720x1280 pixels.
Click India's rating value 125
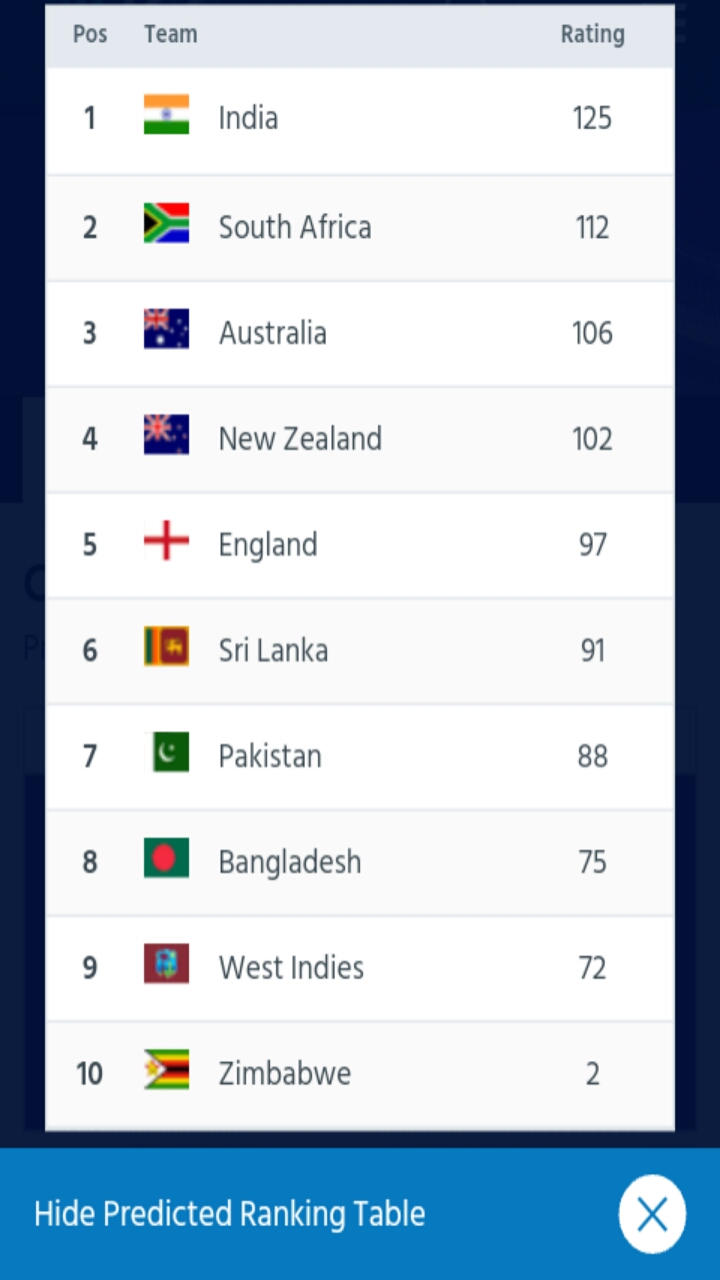[x=592, y=119]
